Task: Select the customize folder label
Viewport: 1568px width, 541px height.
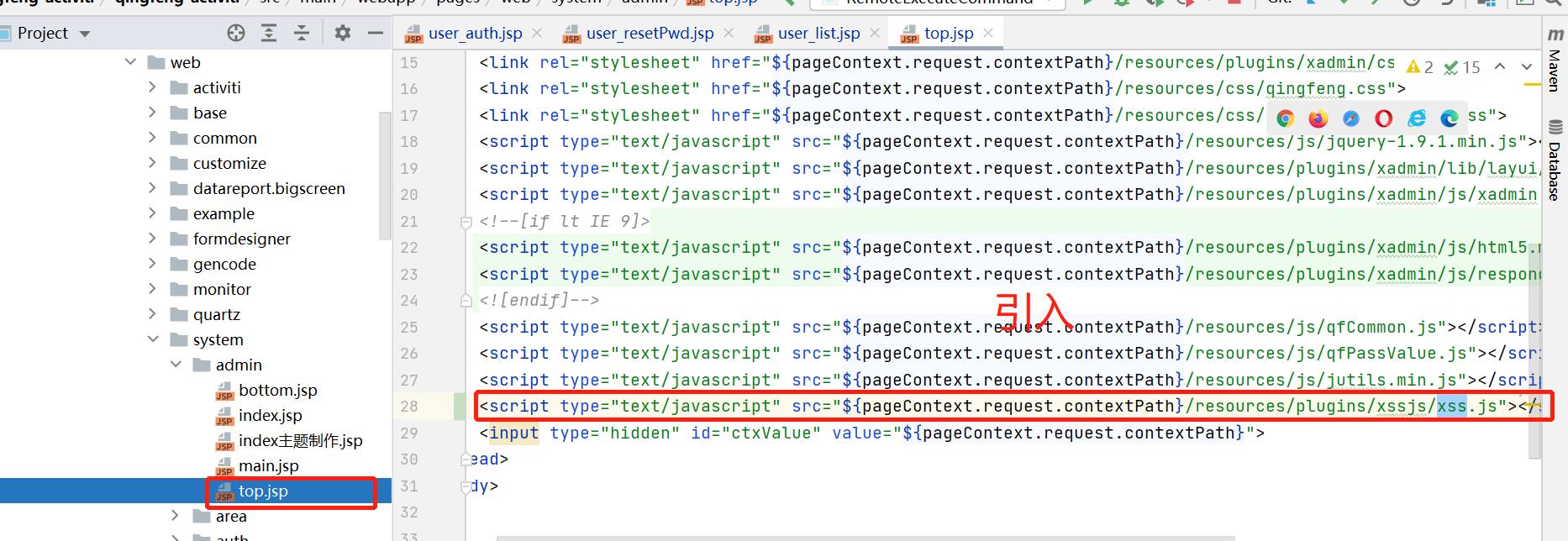Action: (229, 163)
